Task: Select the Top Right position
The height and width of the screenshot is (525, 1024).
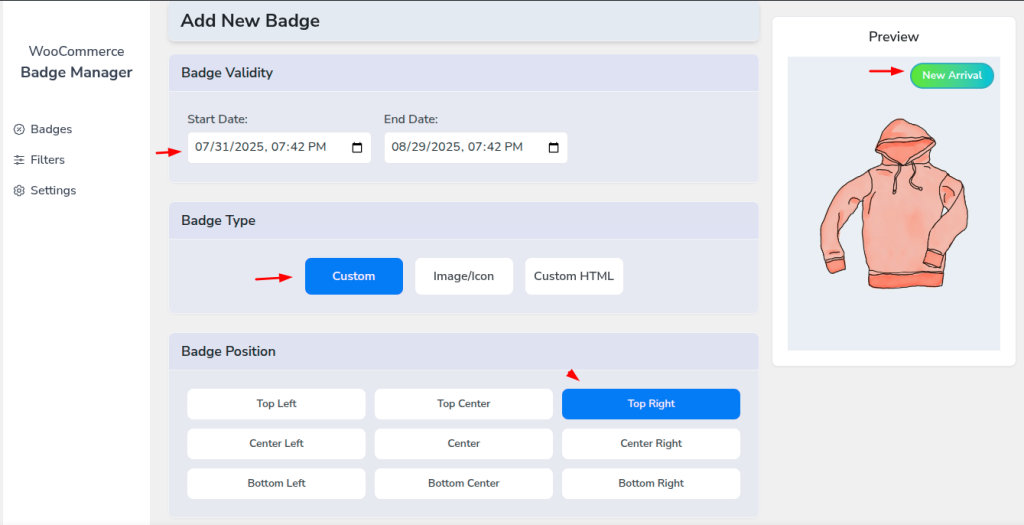Action: pos(651,404)
